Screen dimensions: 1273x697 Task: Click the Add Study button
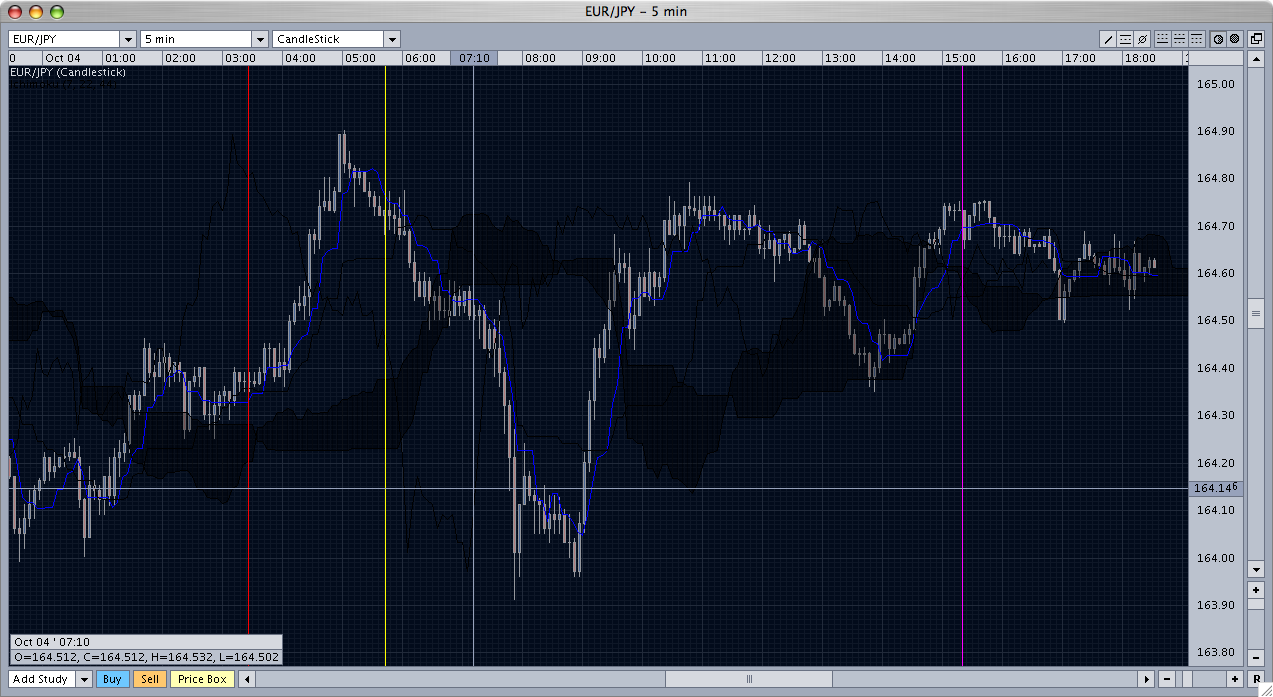(41, 679)
